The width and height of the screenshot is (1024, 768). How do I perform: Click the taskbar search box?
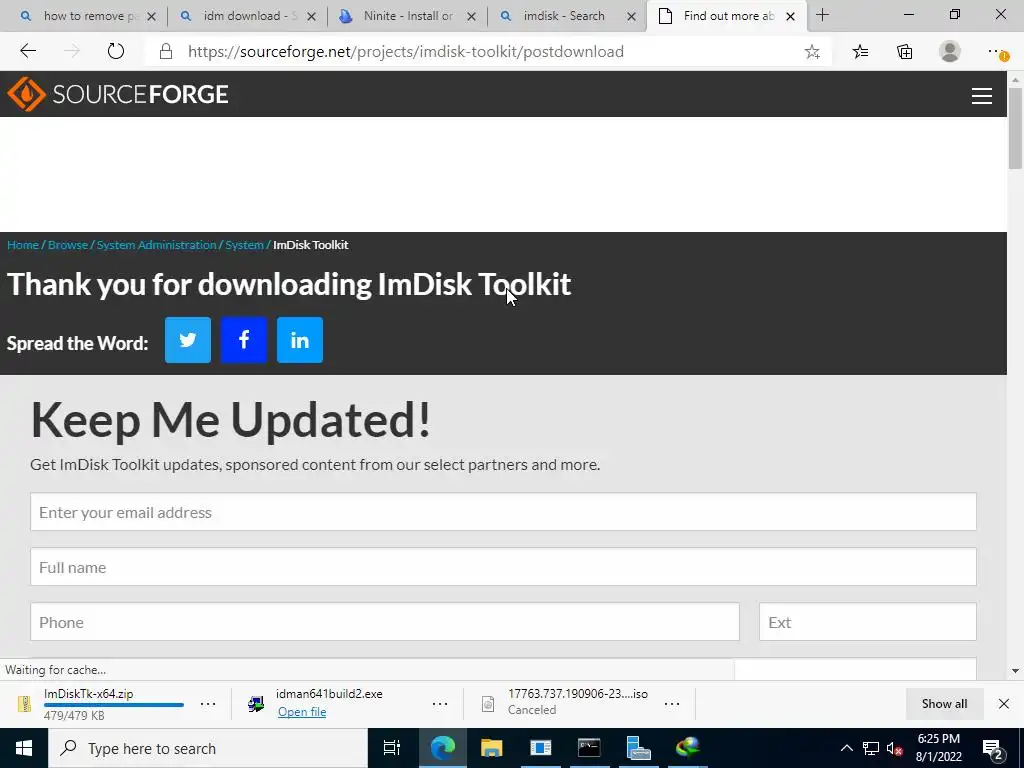[x=208, y=748]
